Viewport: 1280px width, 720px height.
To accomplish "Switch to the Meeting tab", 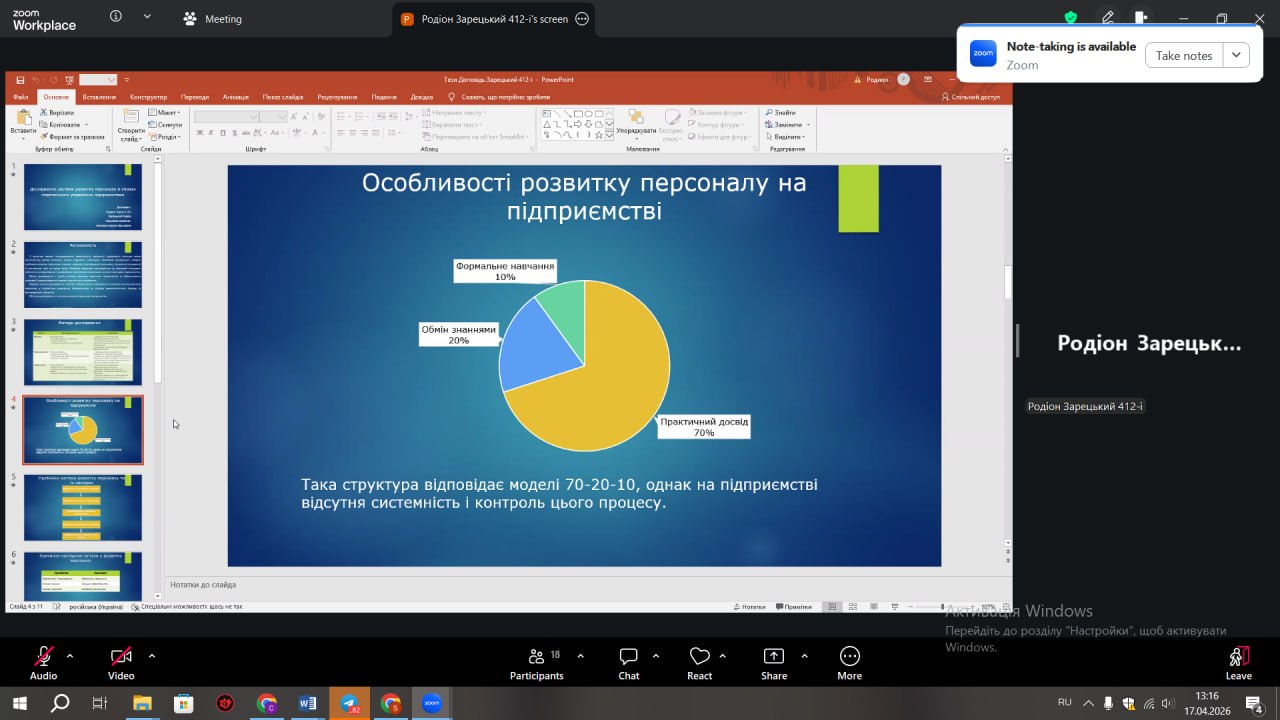I will point(212,18).
